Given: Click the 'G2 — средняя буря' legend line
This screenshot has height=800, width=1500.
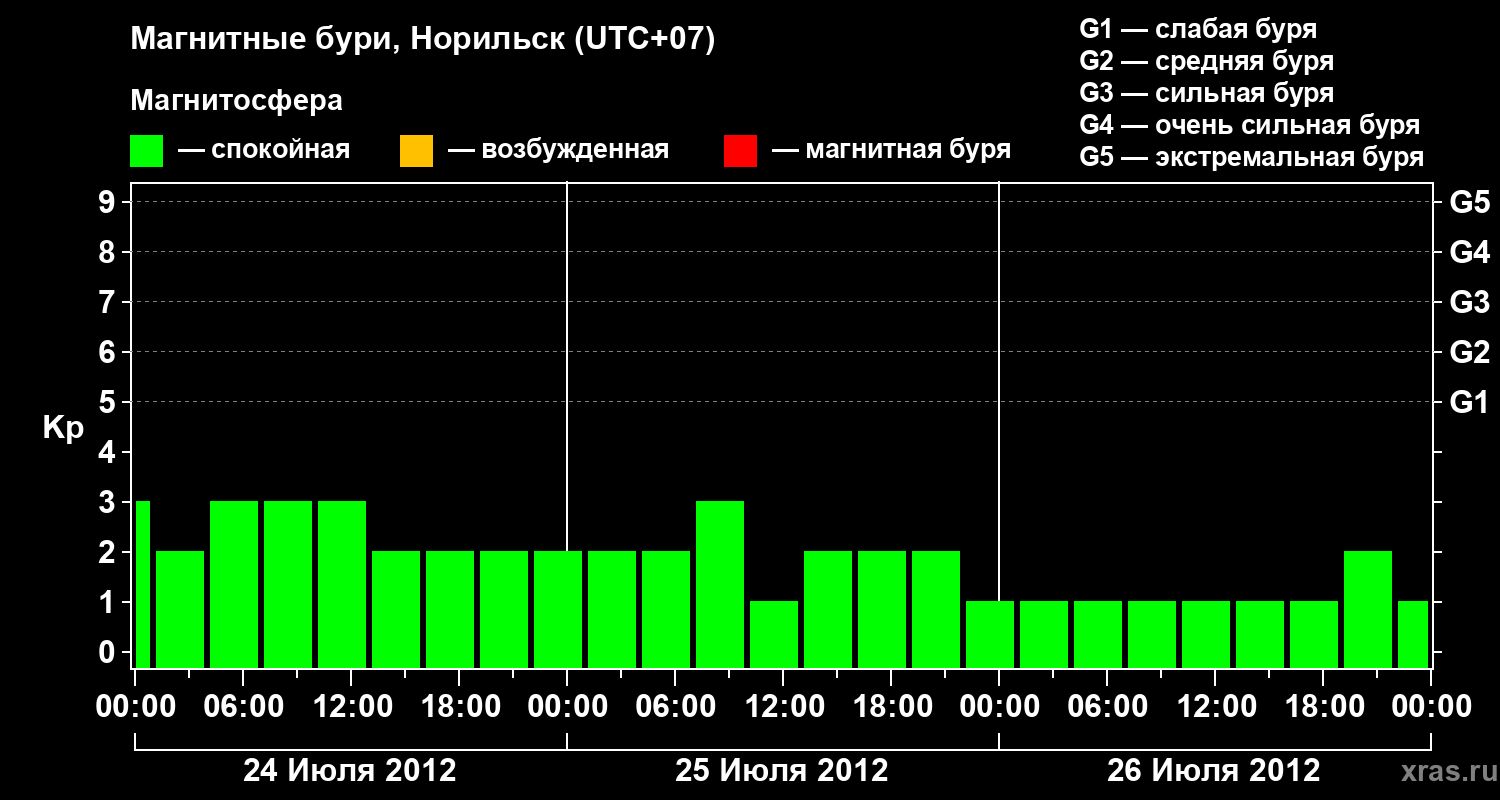Looking at the screenshot, I should pyautogui.click(x=1206, y=61).
